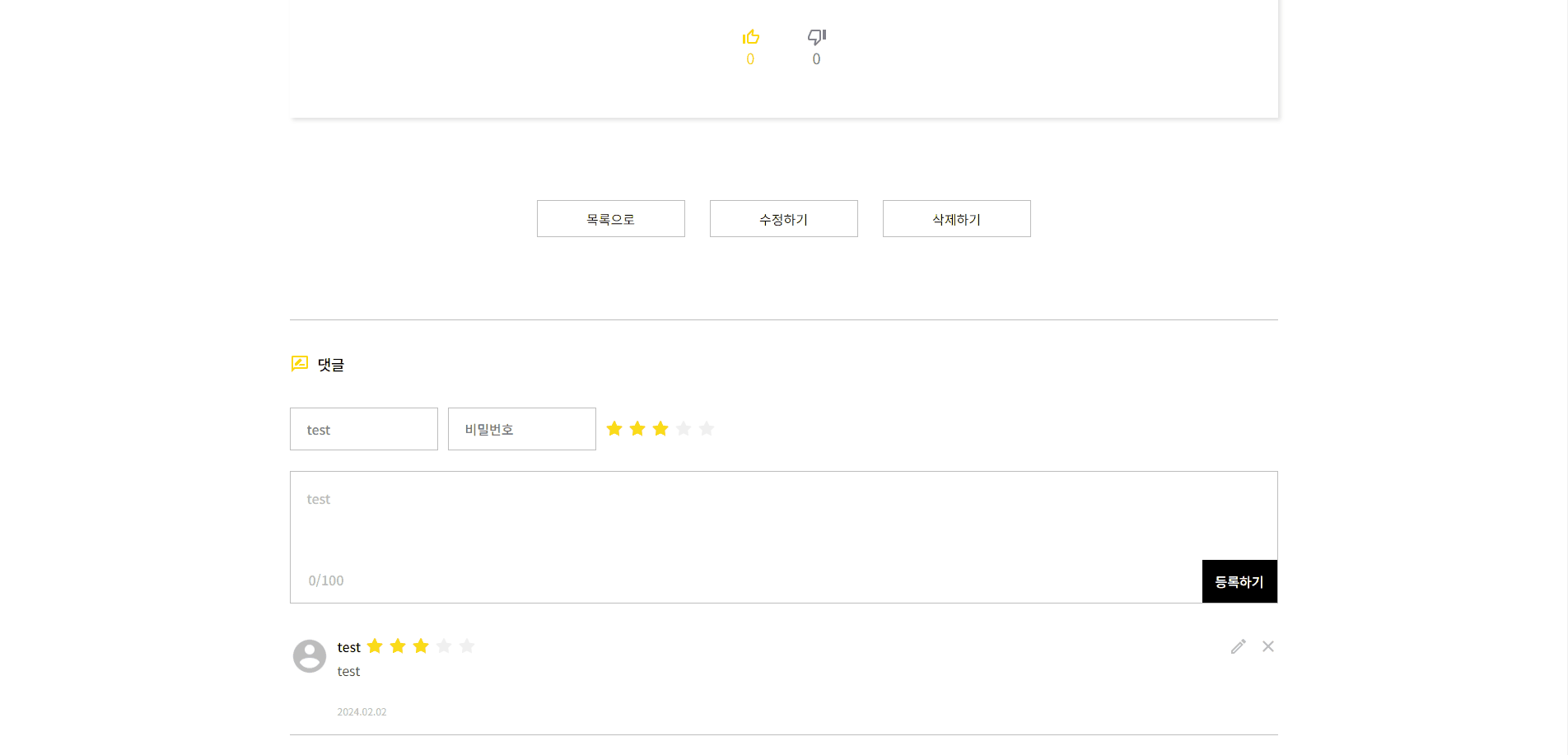Click the like count below thumbs-up

coord(750,59)
